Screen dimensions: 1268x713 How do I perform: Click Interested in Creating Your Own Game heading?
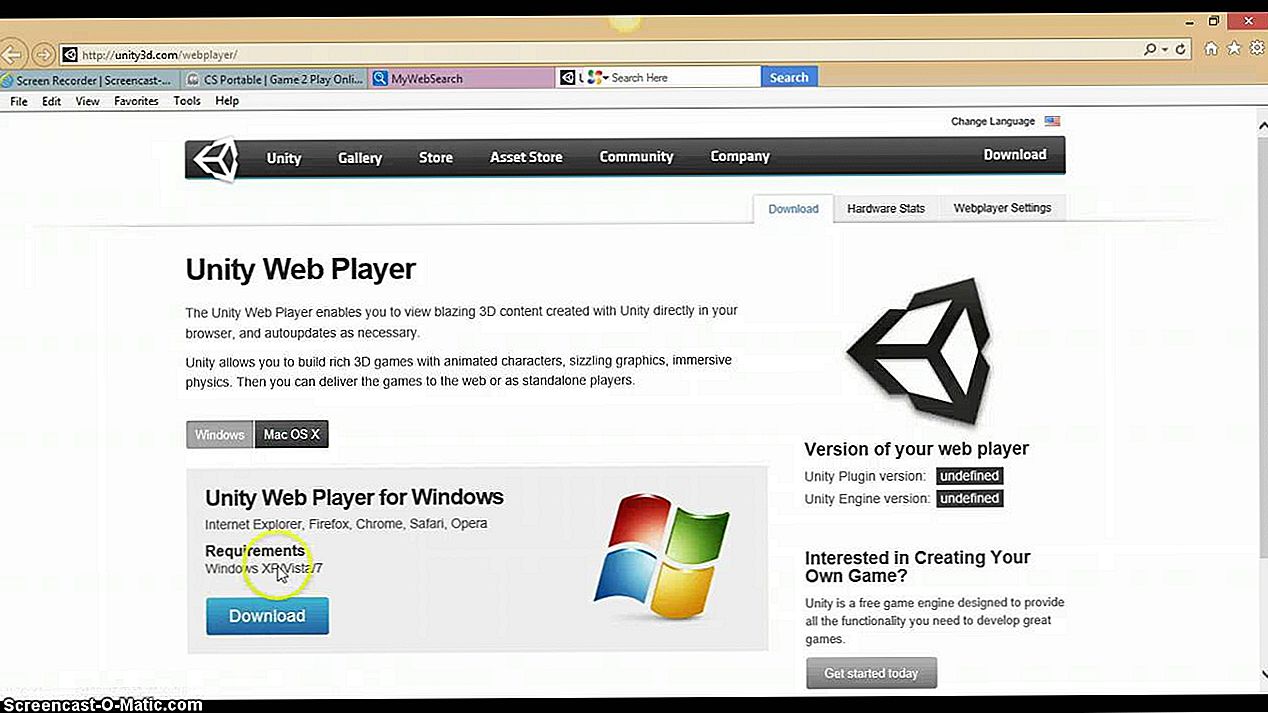pos(917,567)
